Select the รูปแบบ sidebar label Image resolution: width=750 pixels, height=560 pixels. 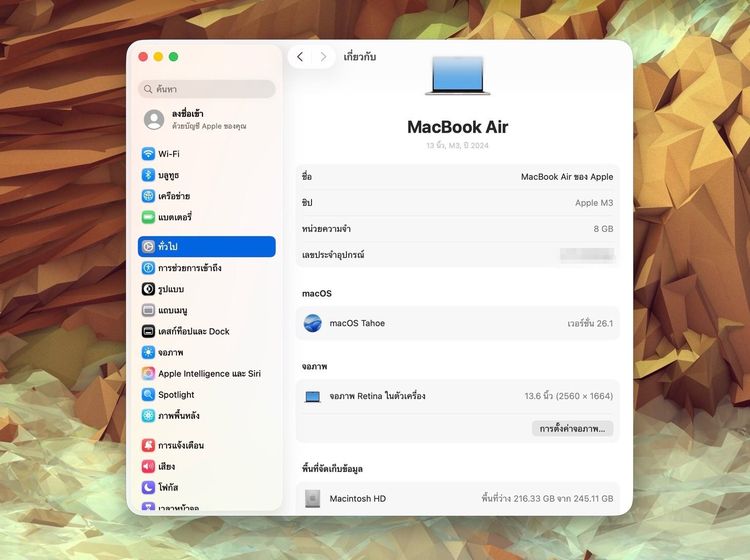(171, 289)
